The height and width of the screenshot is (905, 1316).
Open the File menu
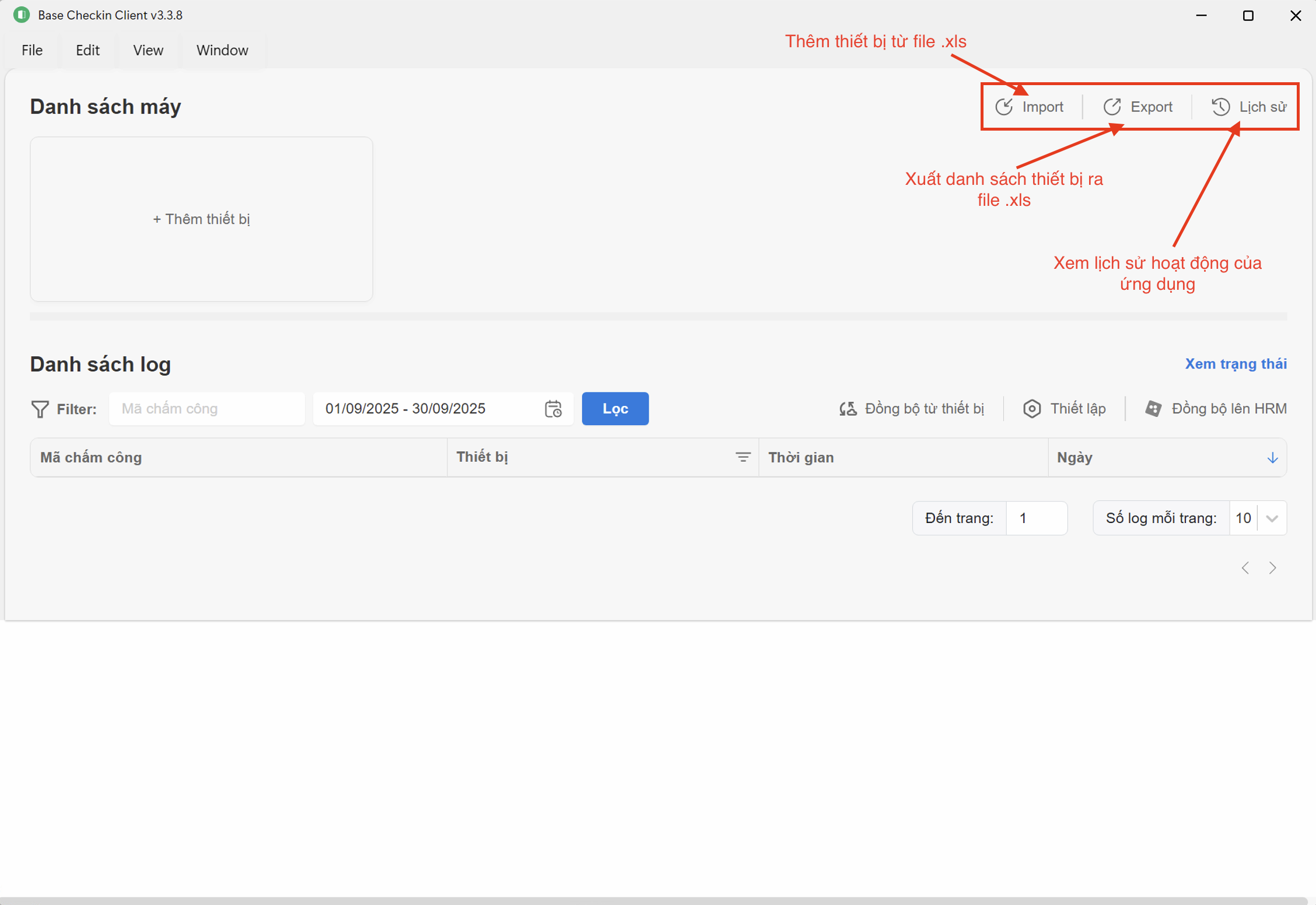(32, 50)
